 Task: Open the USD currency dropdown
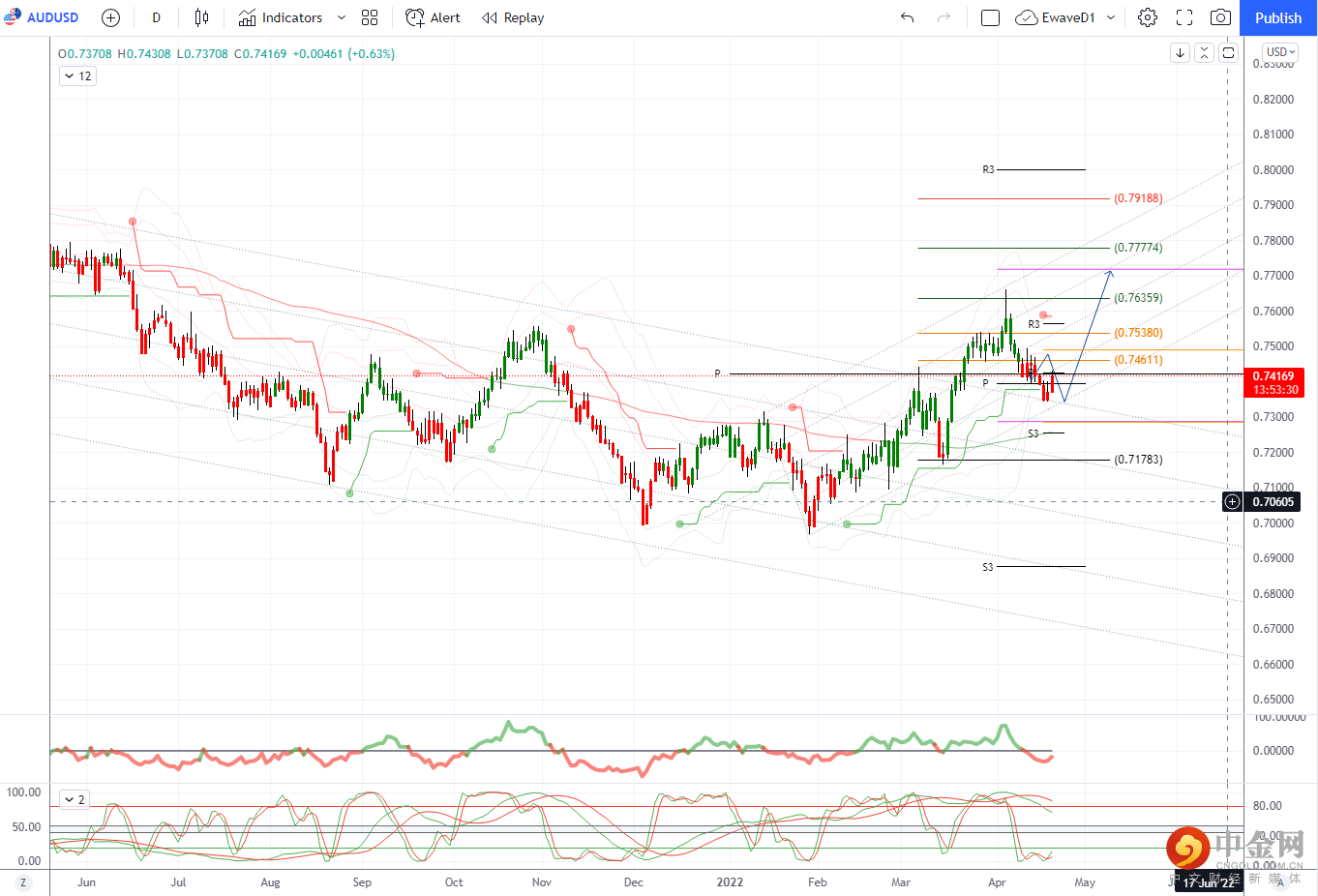coord(1280,52)
